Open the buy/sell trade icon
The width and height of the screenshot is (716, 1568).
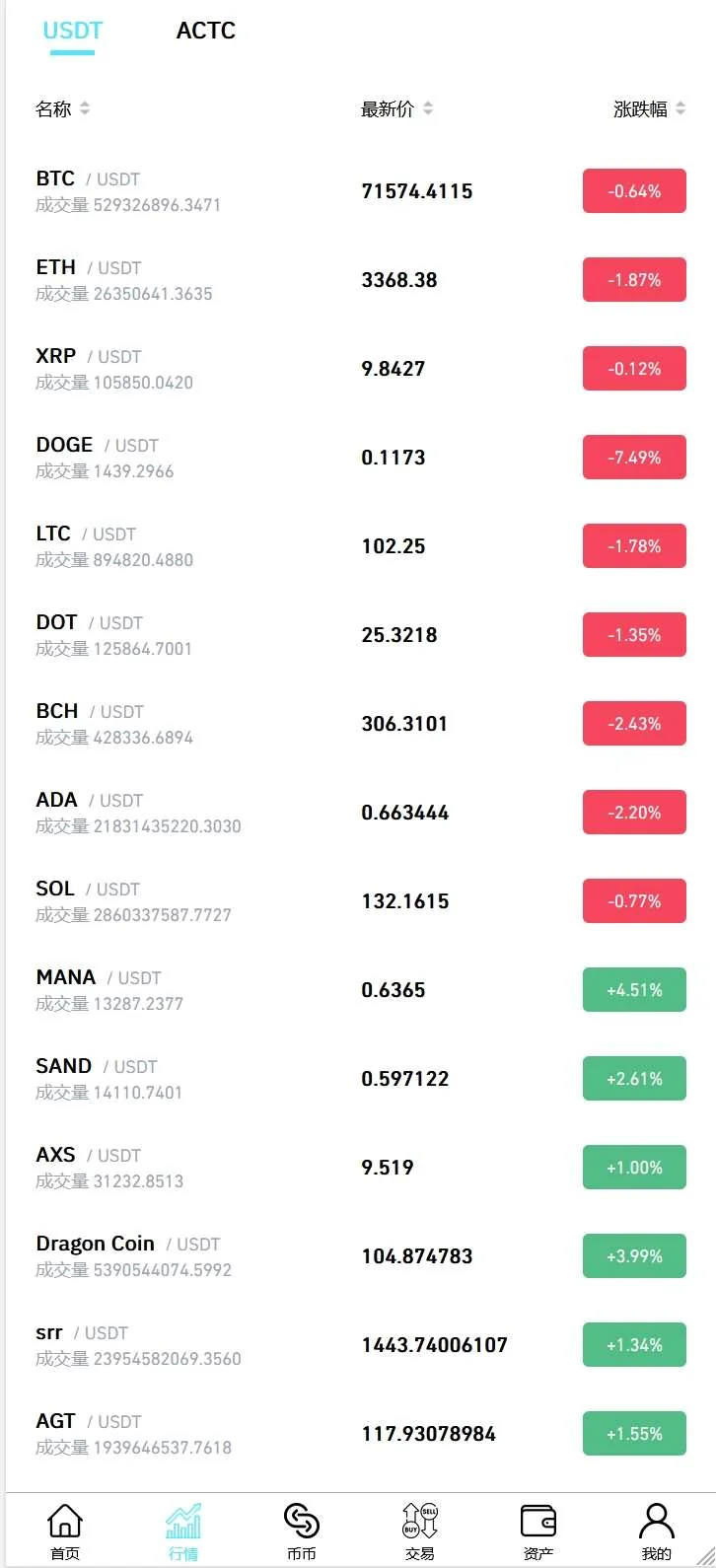pyautogui.click(x=420, y=1523)
